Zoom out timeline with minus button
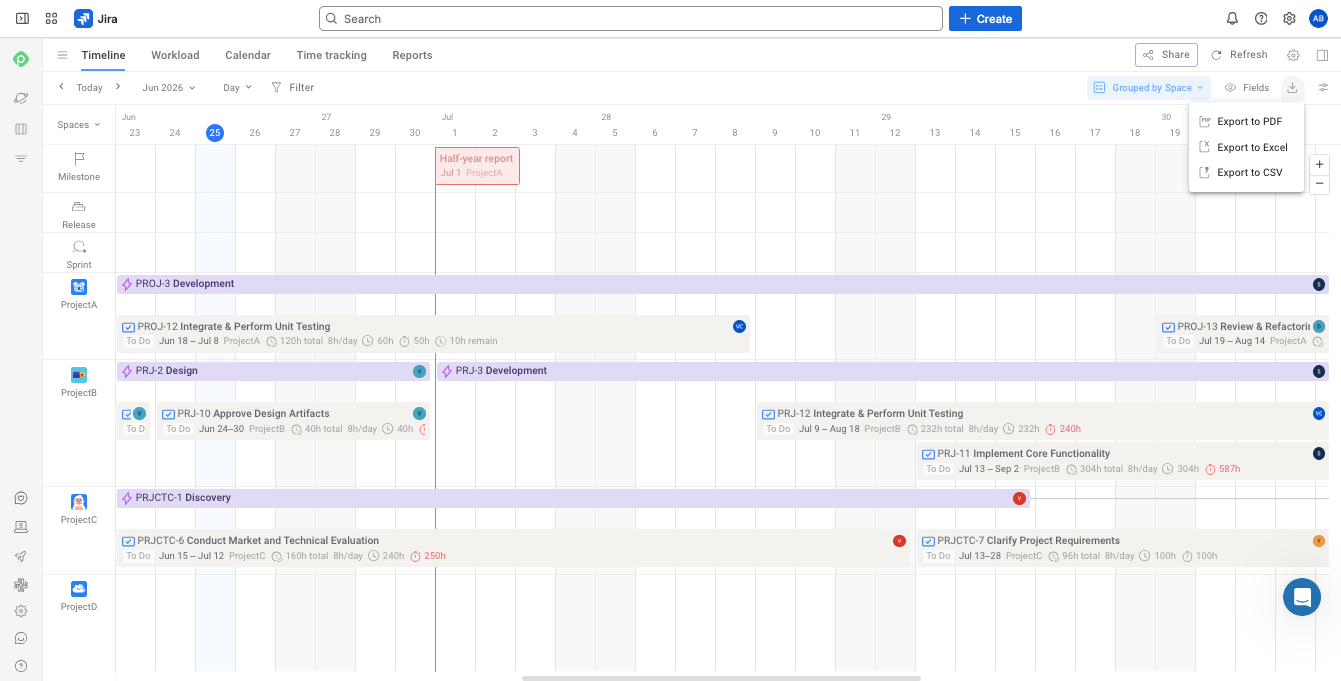Viewport: 1341px width, 681px height. pos(1320,184)
